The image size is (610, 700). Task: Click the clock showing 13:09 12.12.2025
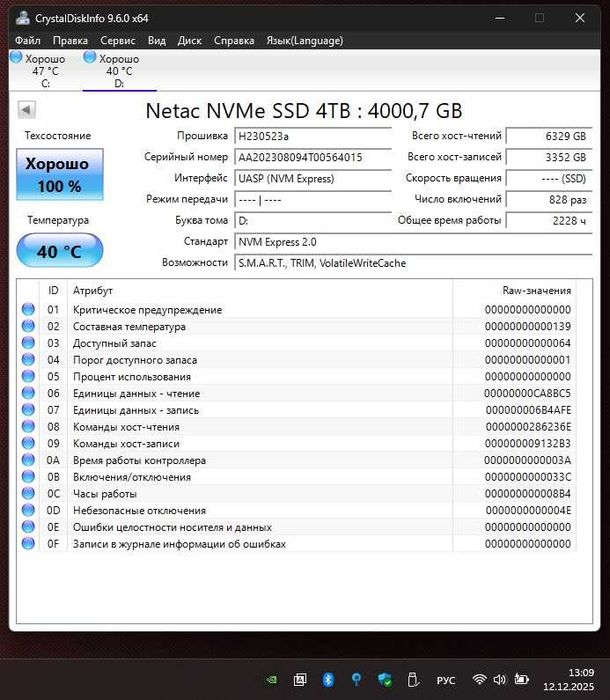coord(568,679)
